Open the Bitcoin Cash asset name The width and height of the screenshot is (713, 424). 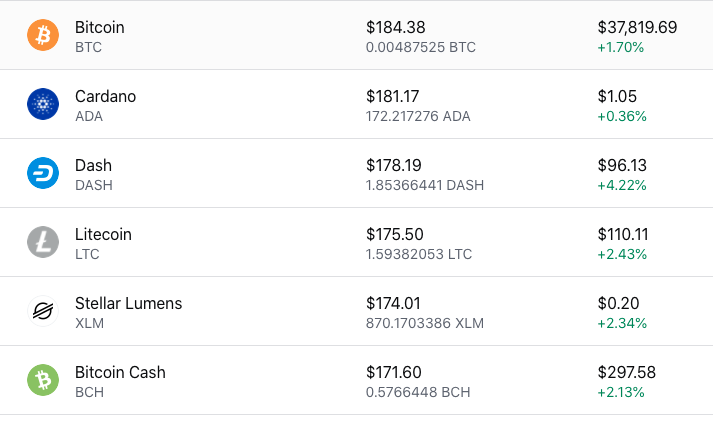pos(120,372)
